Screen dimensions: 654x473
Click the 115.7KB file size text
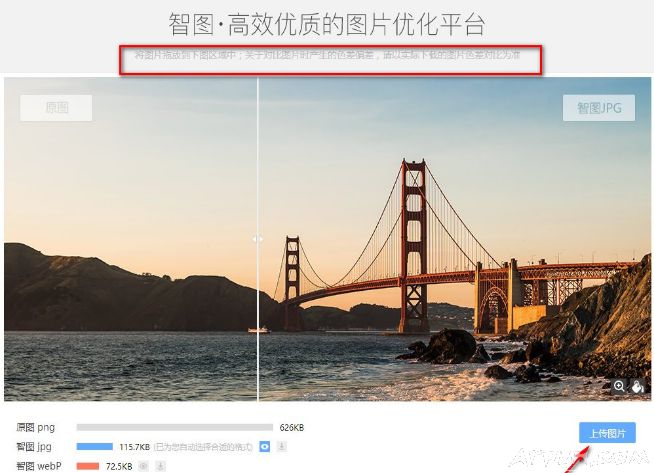coord(134,447)
